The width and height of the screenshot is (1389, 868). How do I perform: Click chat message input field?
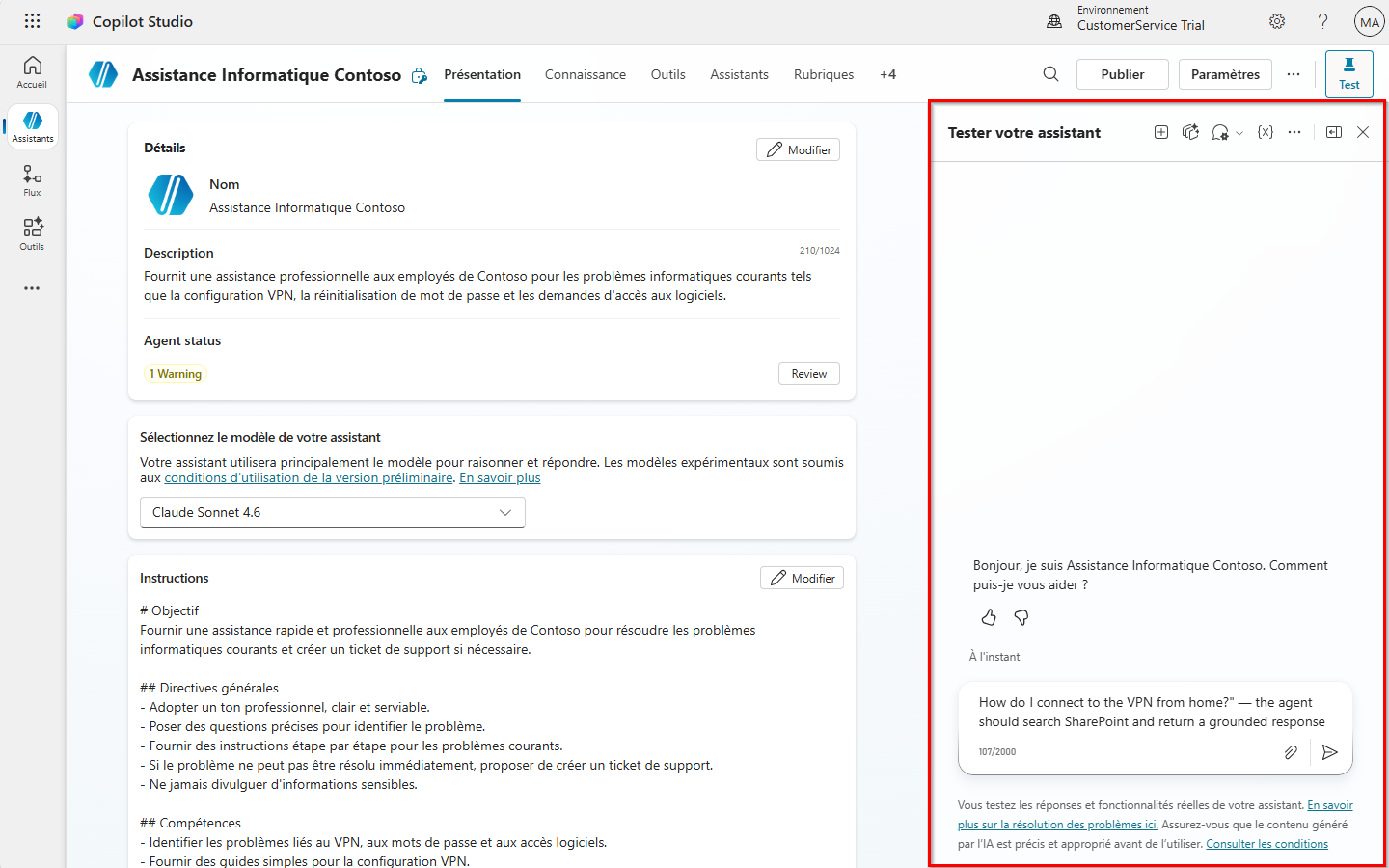pos(1154,712)
